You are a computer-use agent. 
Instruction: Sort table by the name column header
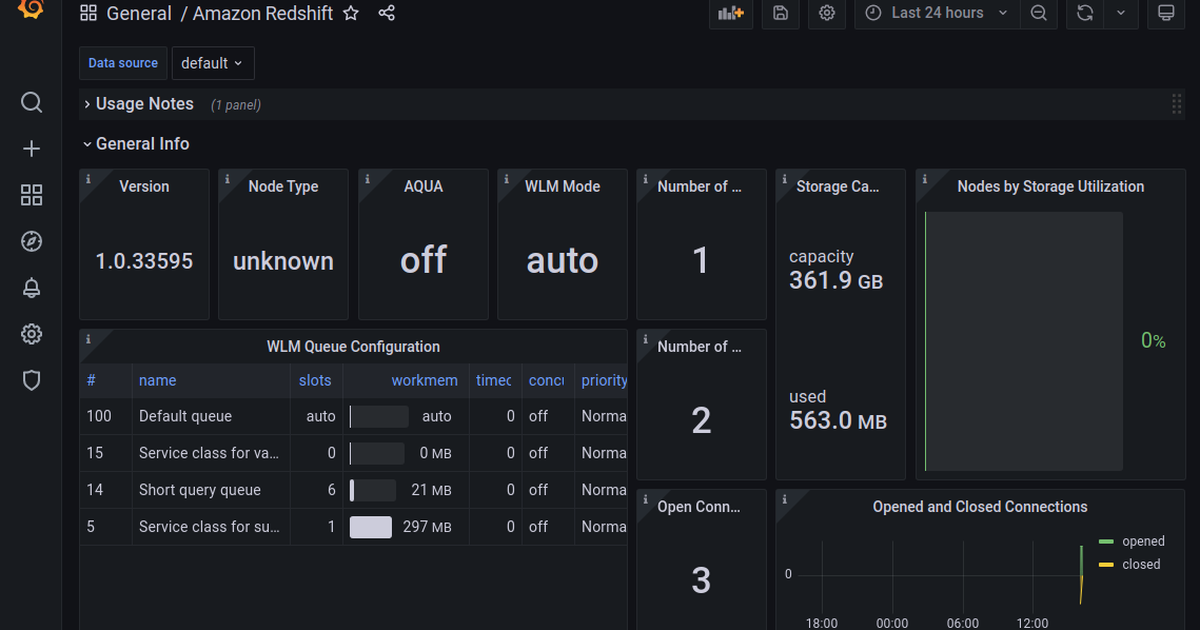click(157, 380)
